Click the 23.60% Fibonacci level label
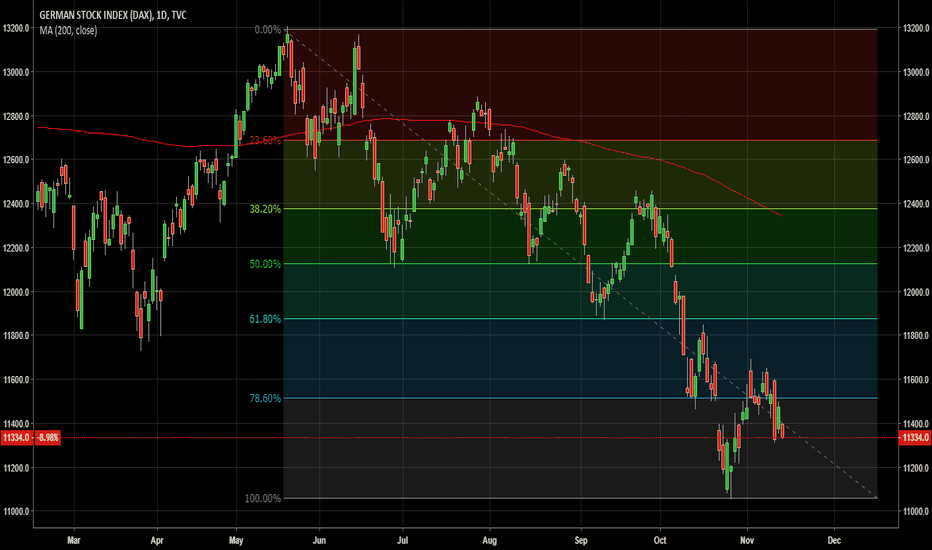Viewport: 932px width, 550px height. pyautogui.click(x=265, y=140)
